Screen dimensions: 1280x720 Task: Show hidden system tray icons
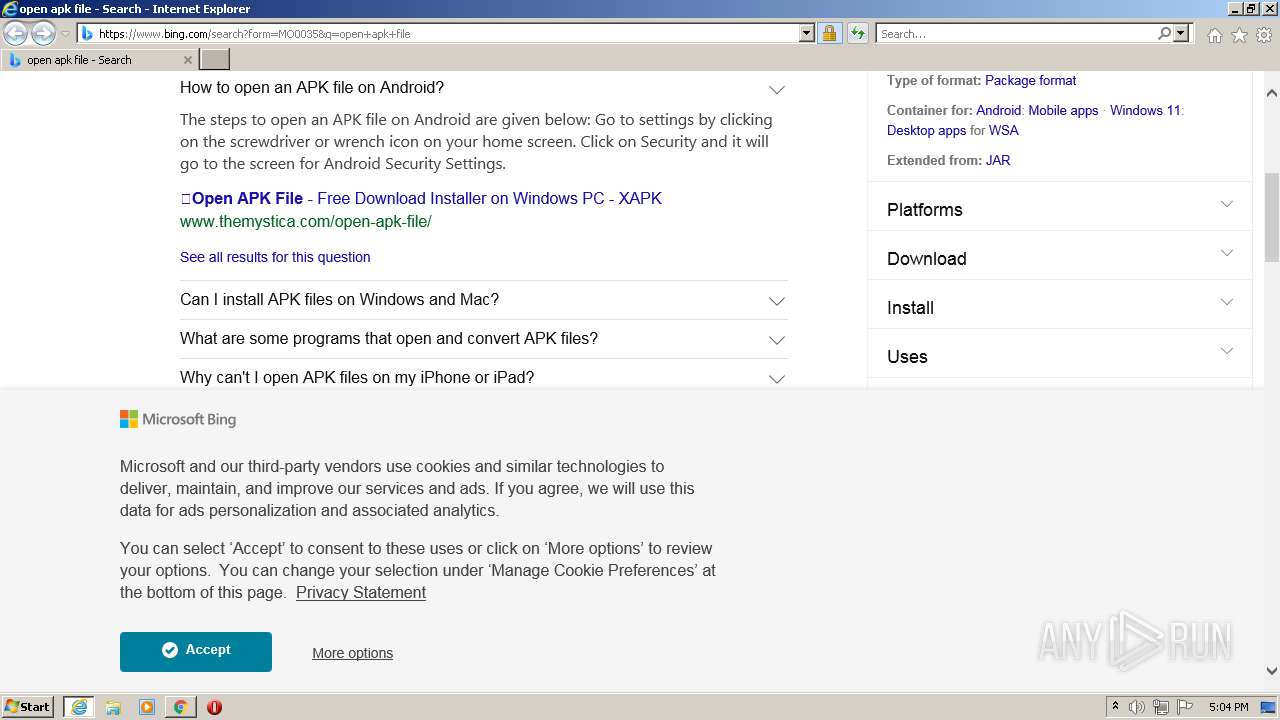tap(1115, 707)
